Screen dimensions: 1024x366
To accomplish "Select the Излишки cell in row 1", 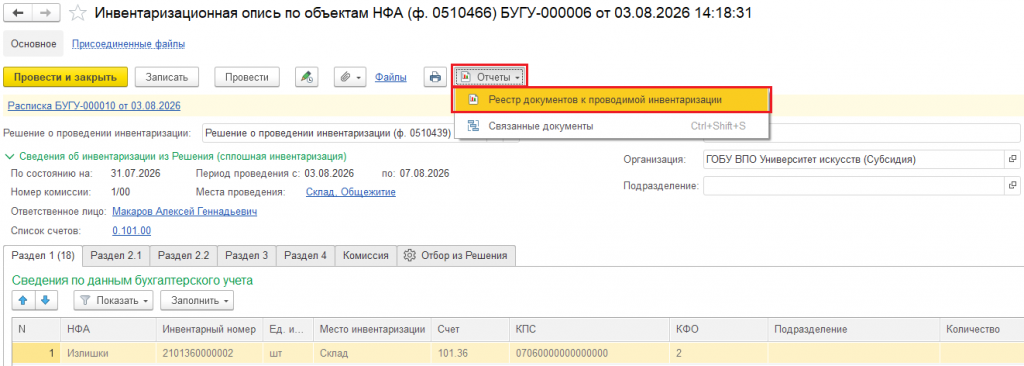I will click(x=108, y=353).
